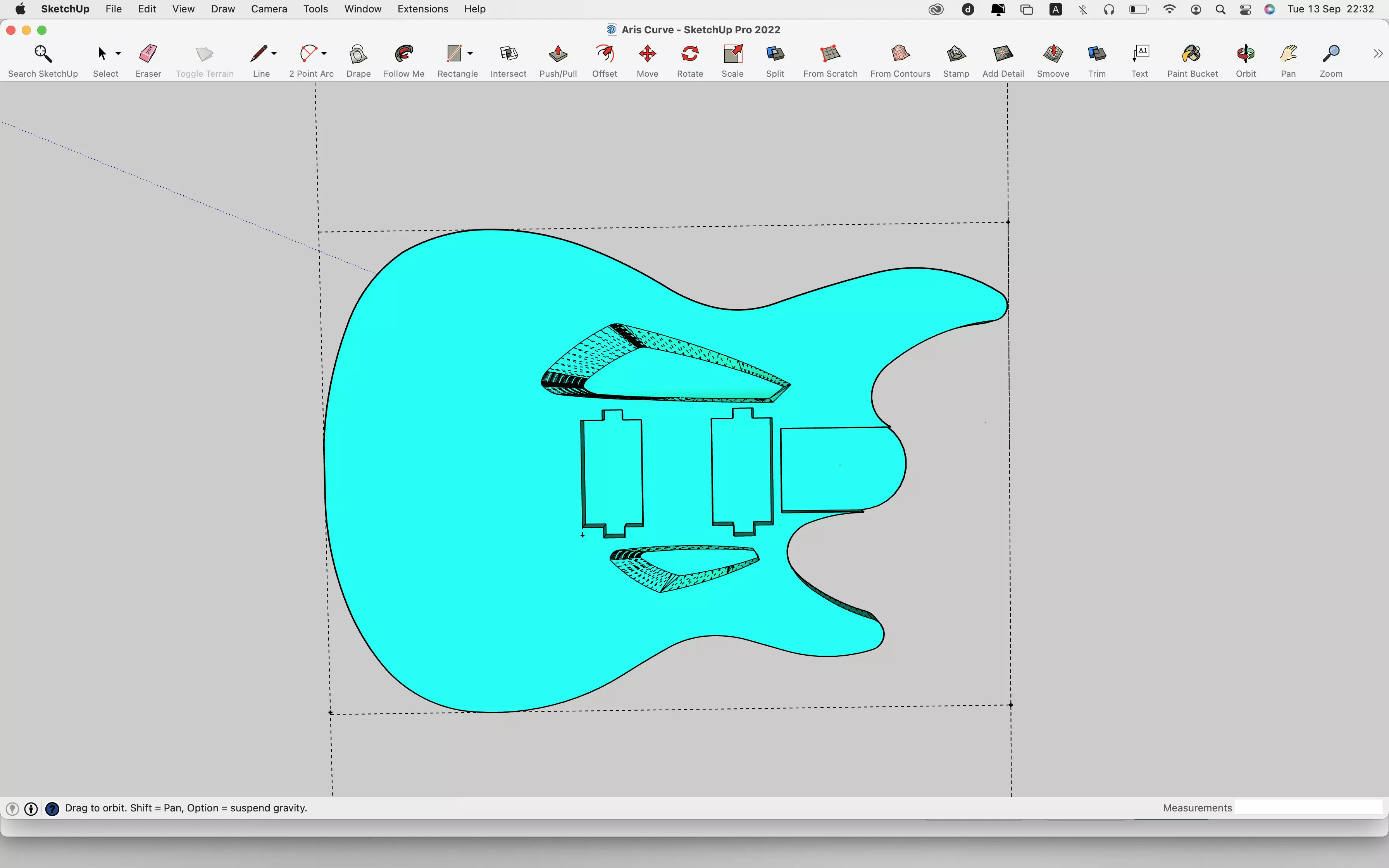Image resolution: width=1389 pixels, height=868 pixels.
Task: Click the Intersect tool
Action: 508,55
